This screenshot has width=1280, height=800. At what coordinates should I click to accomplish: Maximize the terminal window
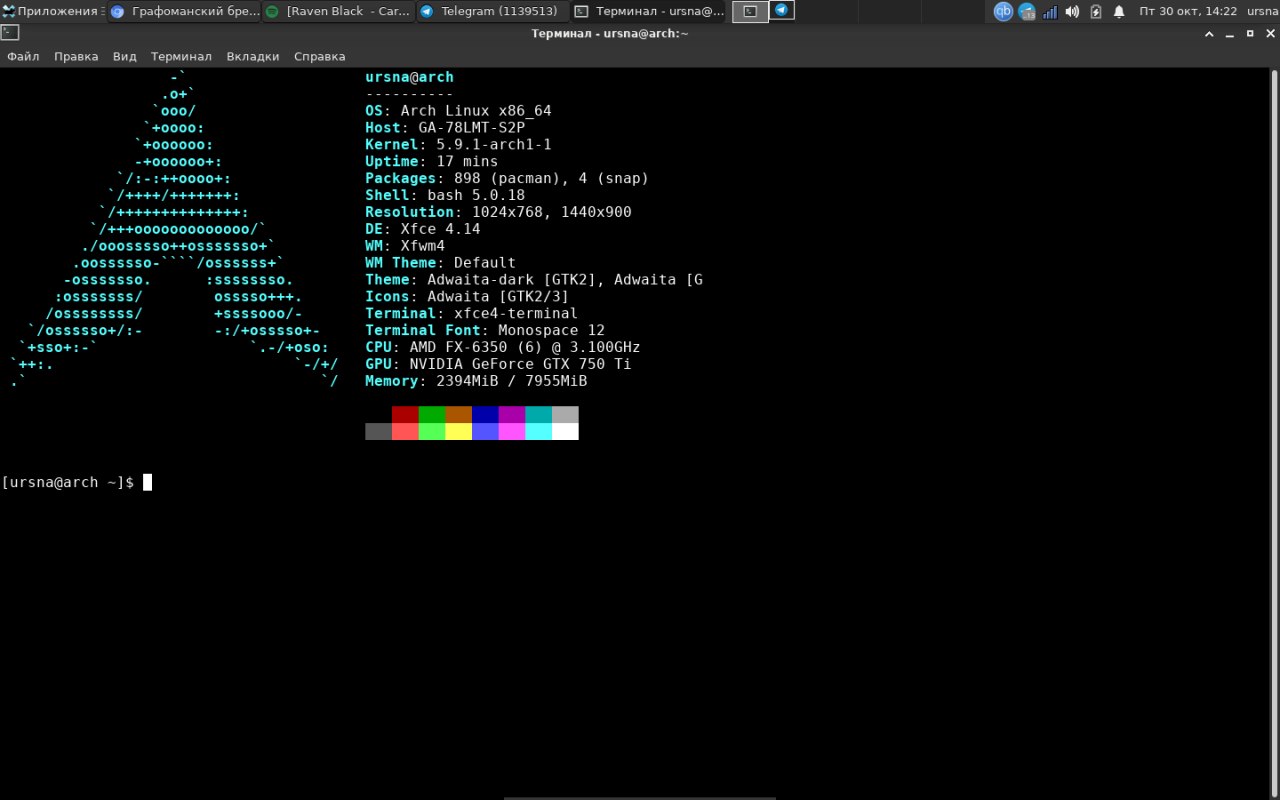pos(1250,33)
